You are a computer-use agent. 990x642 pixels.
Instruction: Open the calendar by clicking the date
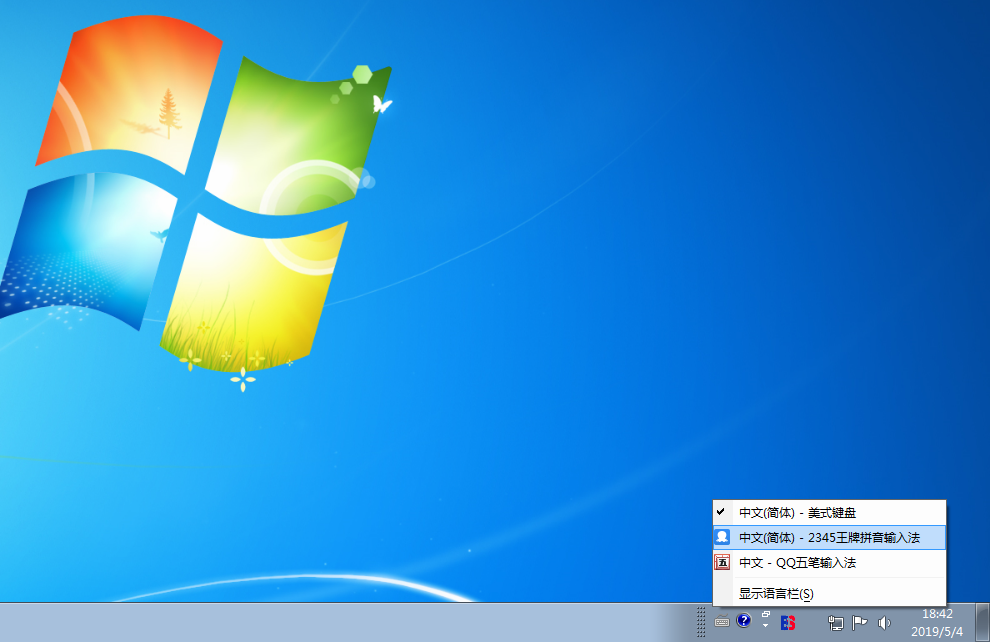point(937,630)
